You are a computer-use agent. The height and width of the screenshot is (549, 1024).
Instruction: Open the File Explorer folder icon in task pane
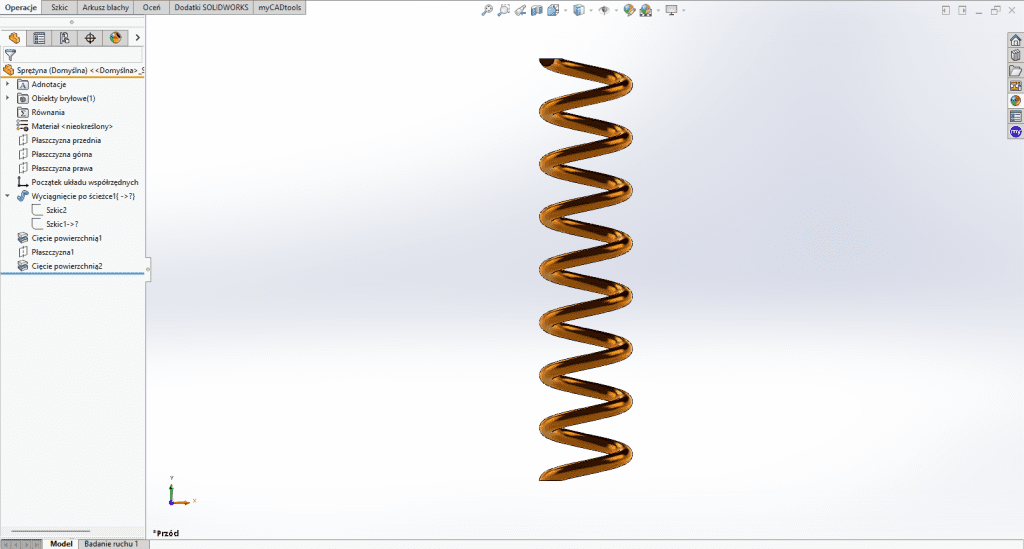(1015, 70)
